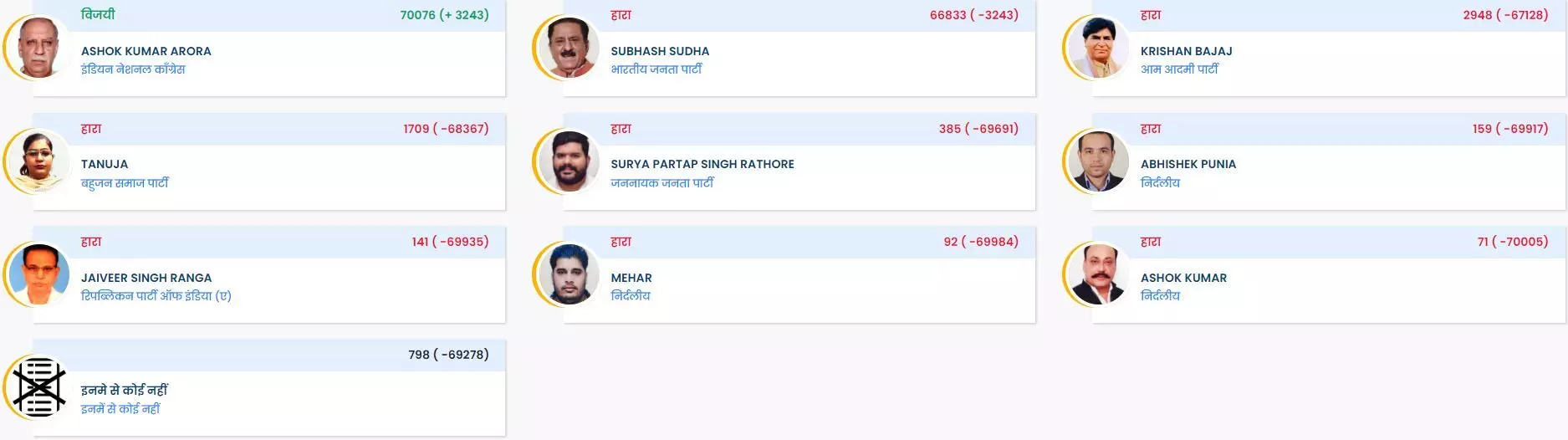Viewport: 1568px width, 440px height.
Task: Click Abhishek Punia's portrait photo
Action: (x=1098, y=161)
